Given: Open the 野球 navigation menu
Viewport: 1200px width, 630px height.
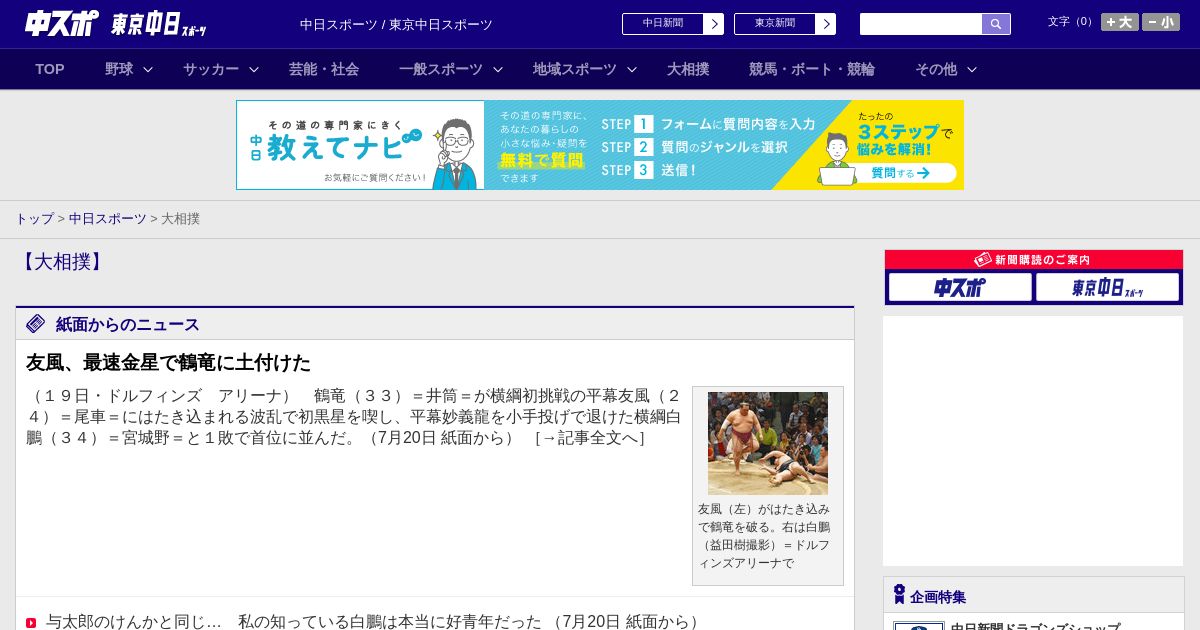Looking at the screenshot, I should (119, 69).
